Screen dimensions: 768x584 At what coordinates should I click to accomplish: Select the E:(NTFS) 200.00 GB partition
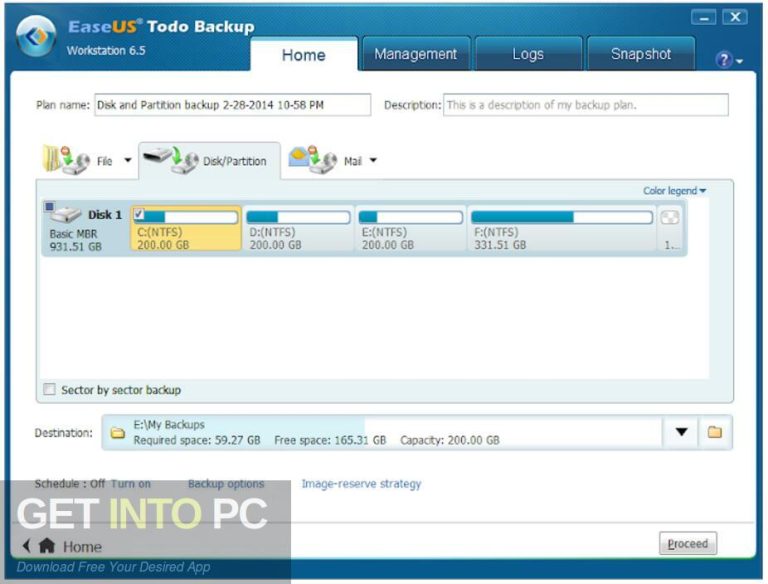coord(410,229)
